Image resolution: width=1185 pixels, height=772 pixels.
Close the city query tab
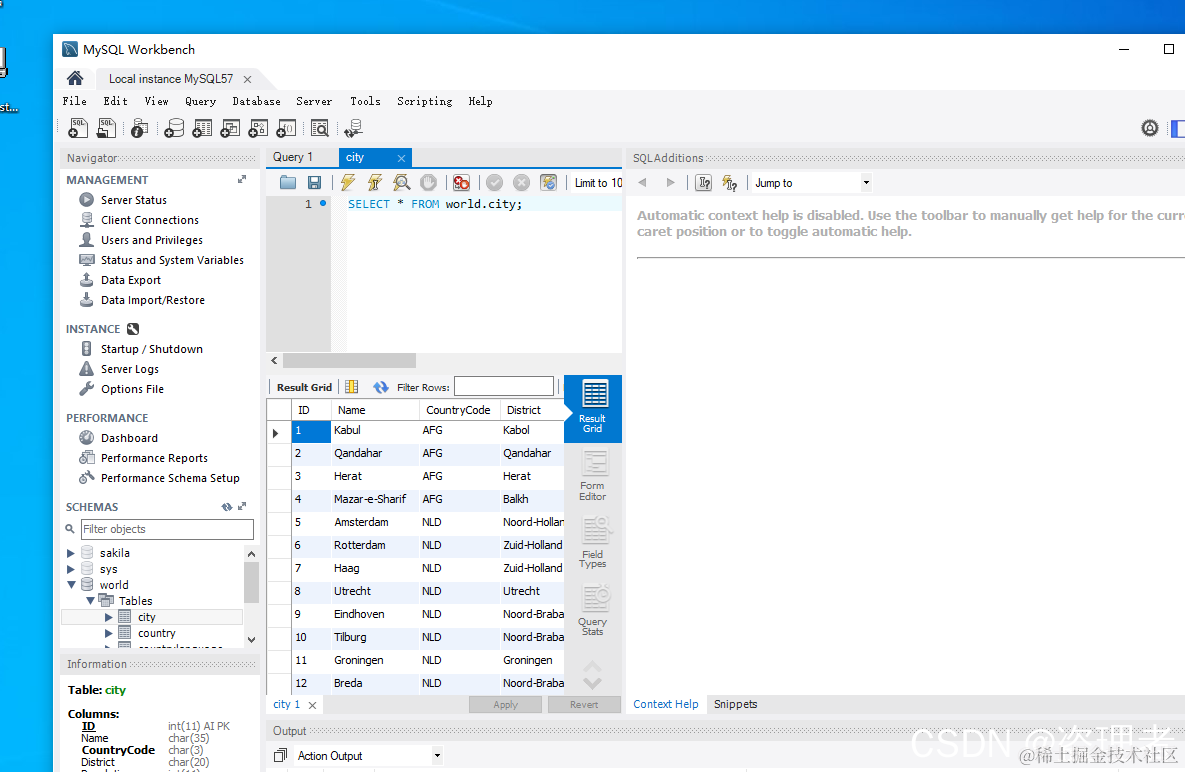[401, 158]
